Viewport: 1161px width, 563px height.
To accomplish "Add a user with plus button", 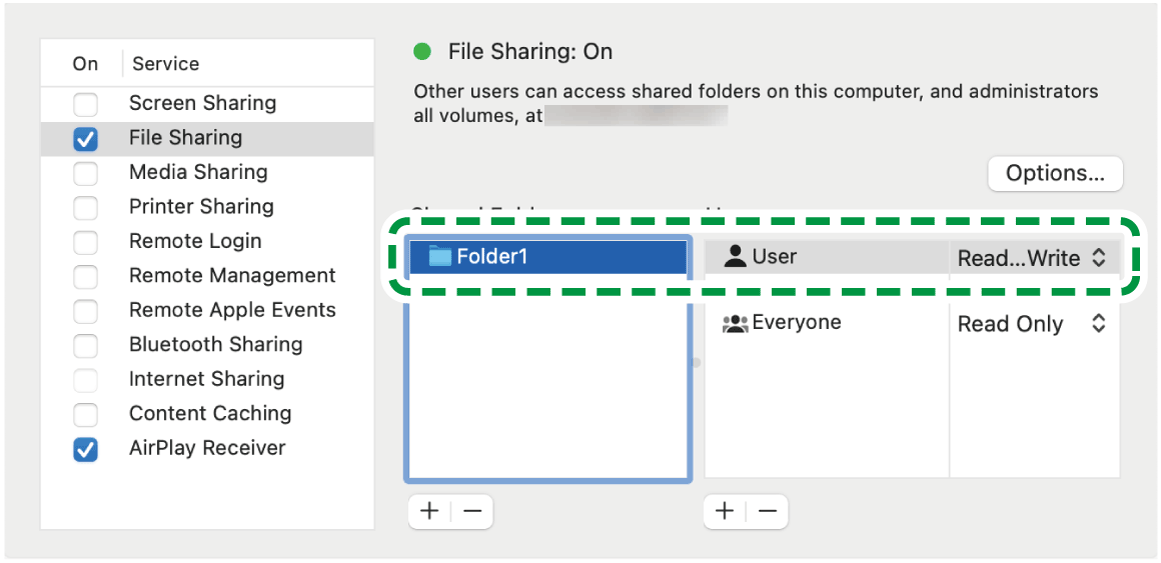I will [724, 511].
